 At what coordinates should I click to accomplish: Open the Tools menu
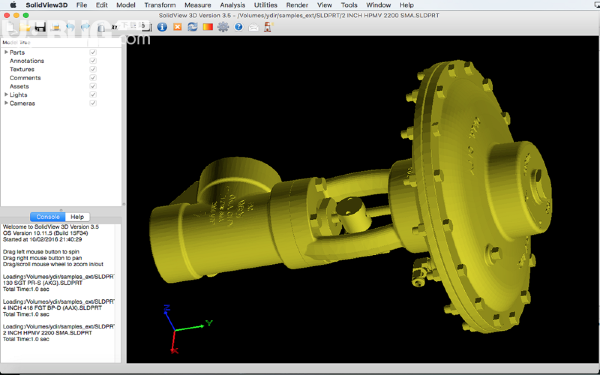[x=349, y=5]
